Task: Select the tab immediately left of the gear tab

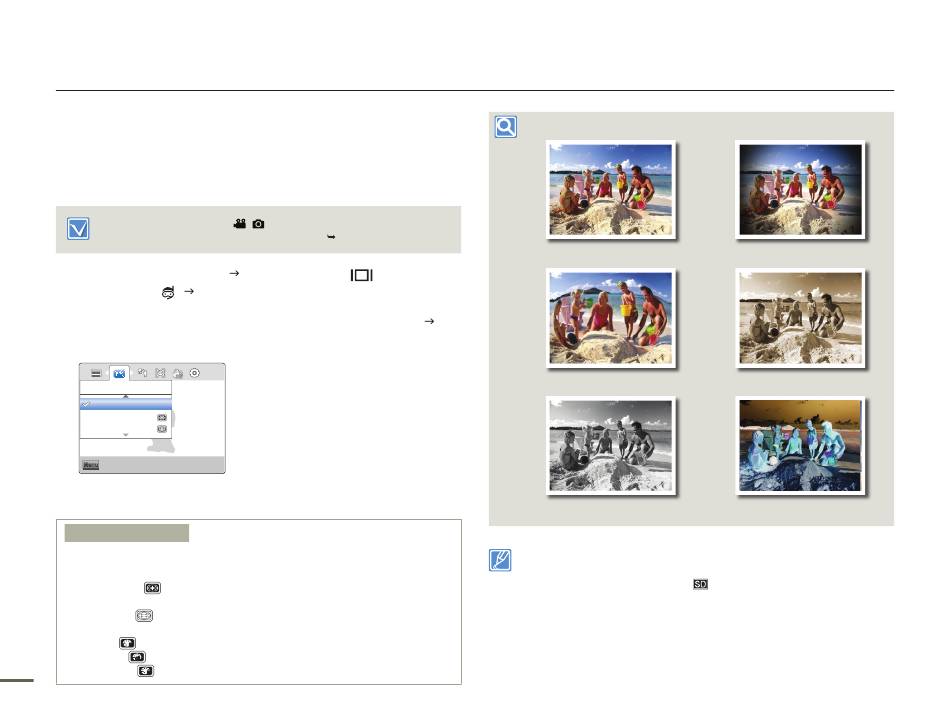Action: 178,373
